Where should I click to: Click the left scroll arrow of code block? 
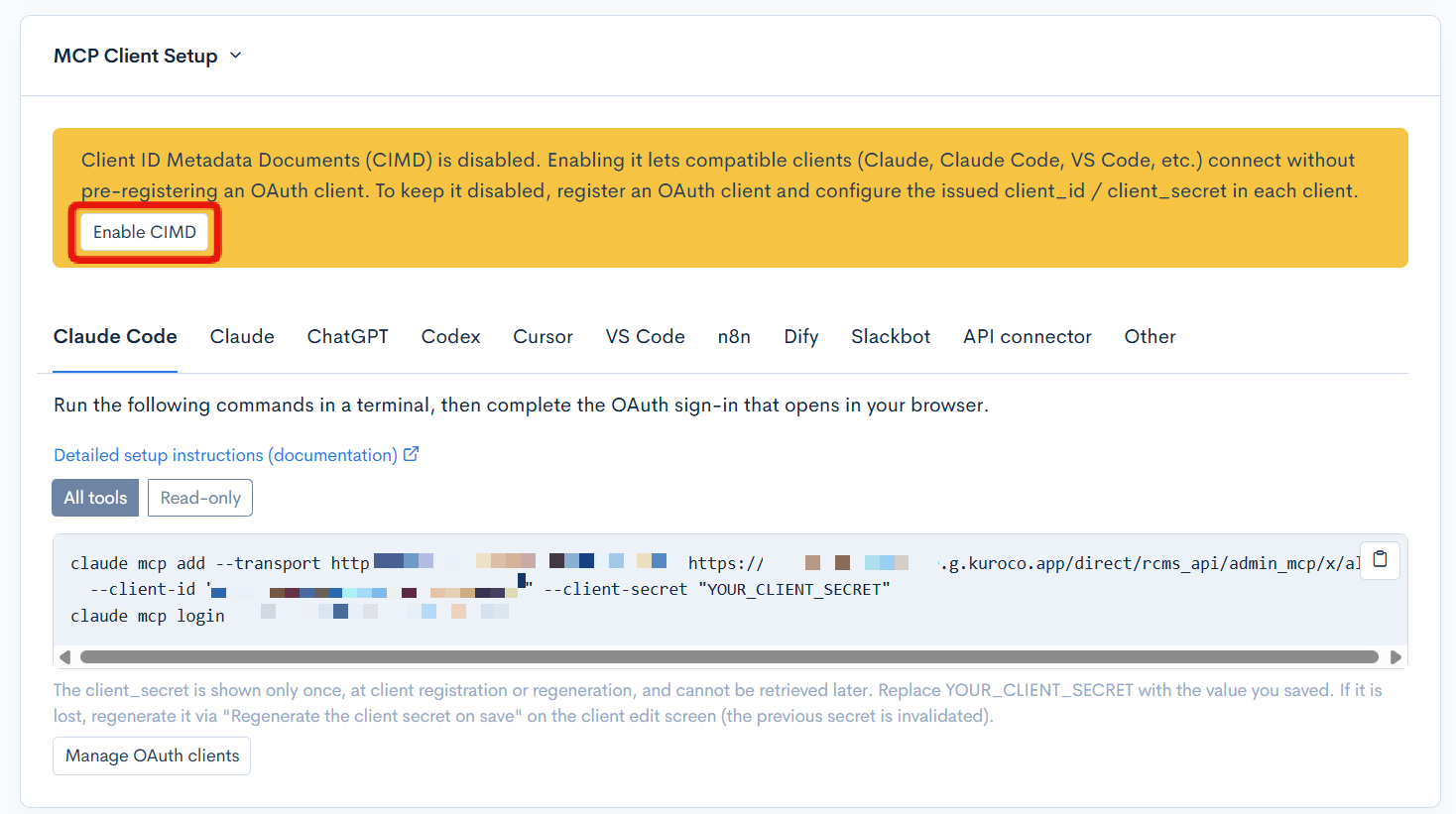(x=64, y=657)
